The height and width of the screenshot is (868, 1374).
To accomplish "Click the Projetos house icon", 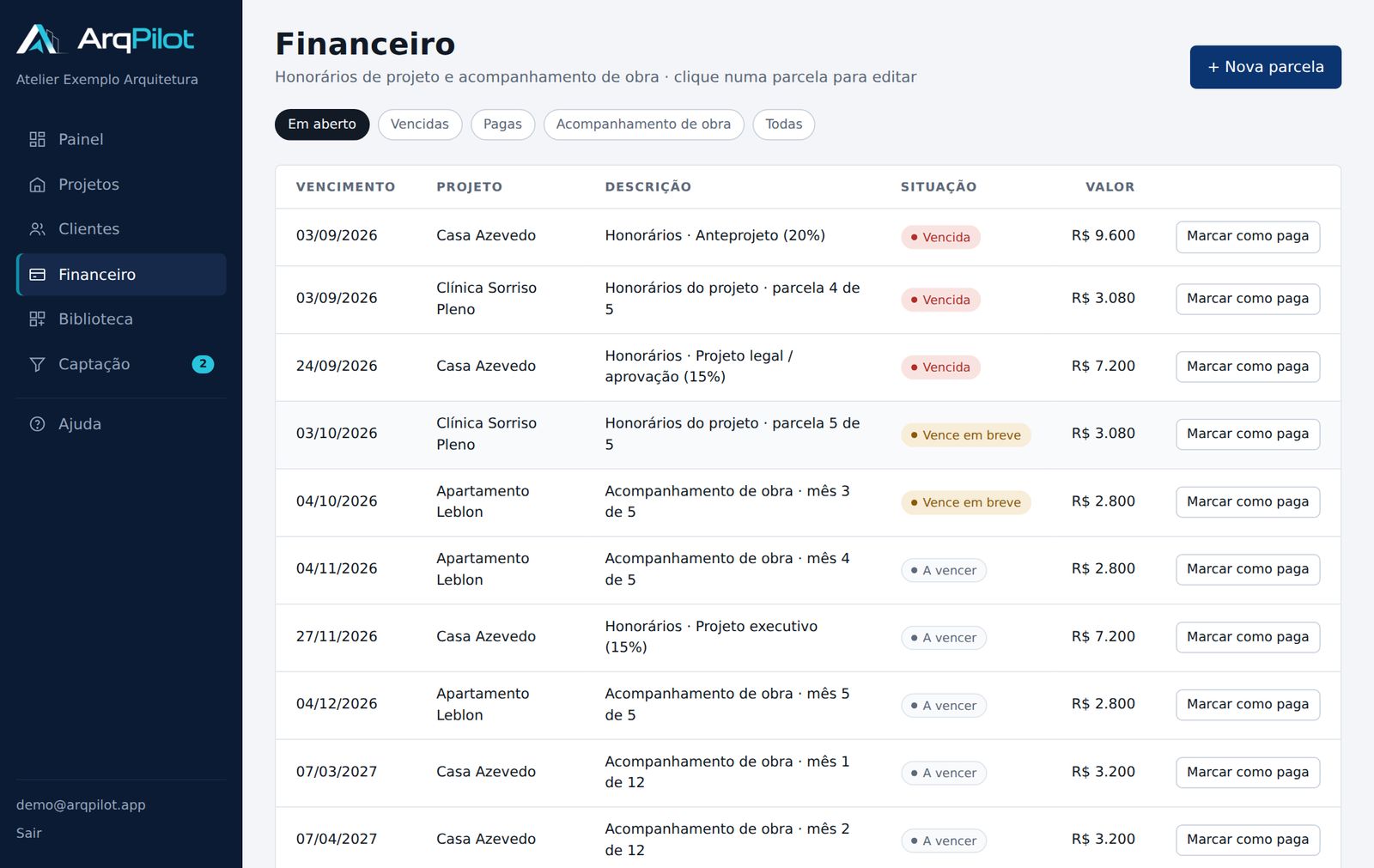I will coord(37,185).
